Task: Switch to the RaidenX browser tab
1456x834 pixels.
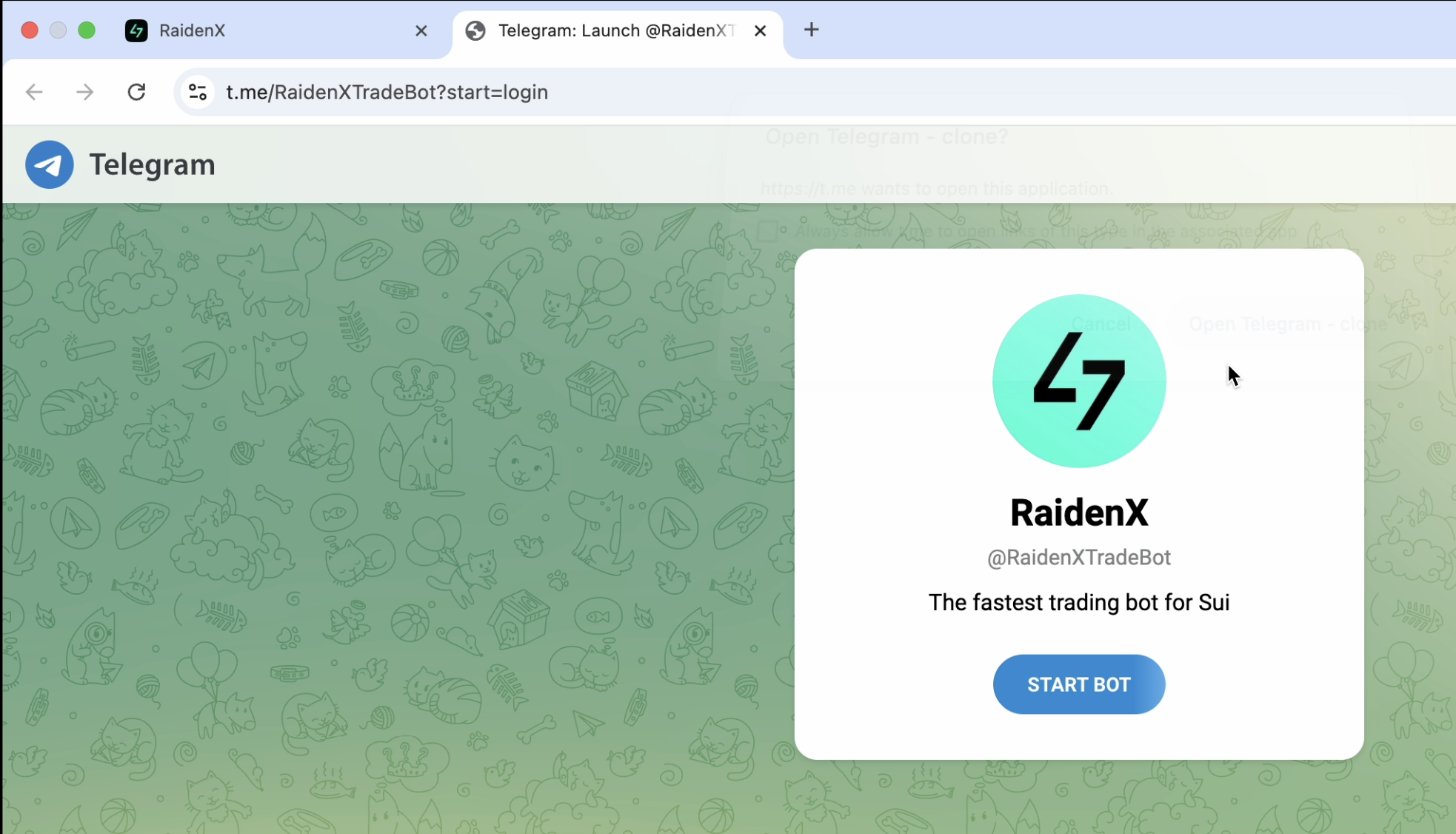Action: [x=278, y=30]
